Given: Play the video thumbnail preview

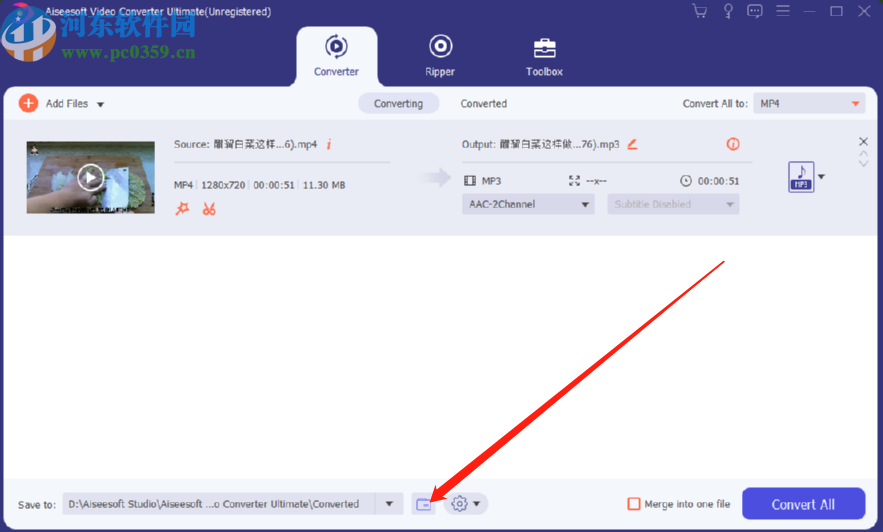Looking at the screenshot, I should pos(90,178).
